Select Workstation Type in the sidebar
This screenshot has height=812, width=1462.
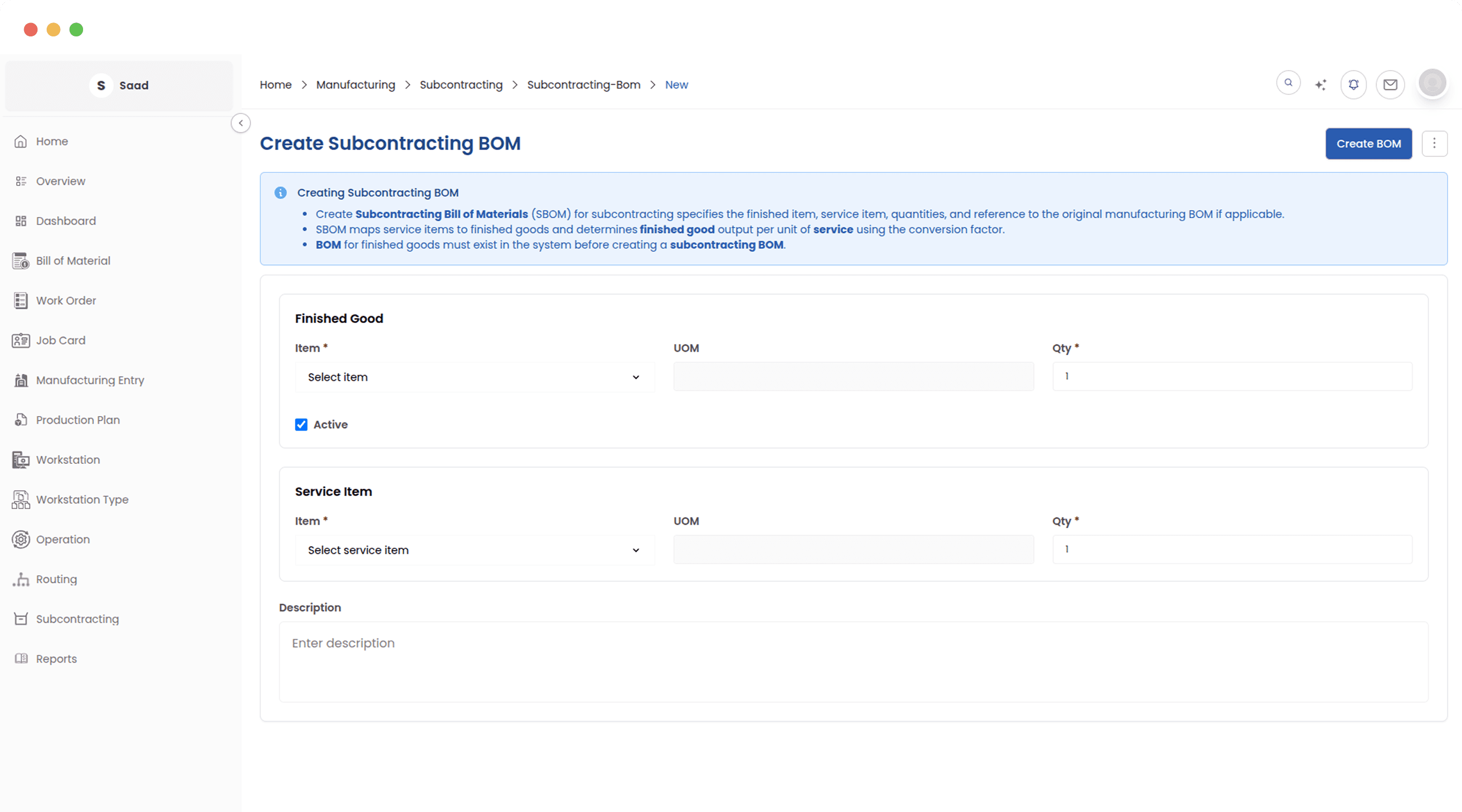click(x=81, y=499)
